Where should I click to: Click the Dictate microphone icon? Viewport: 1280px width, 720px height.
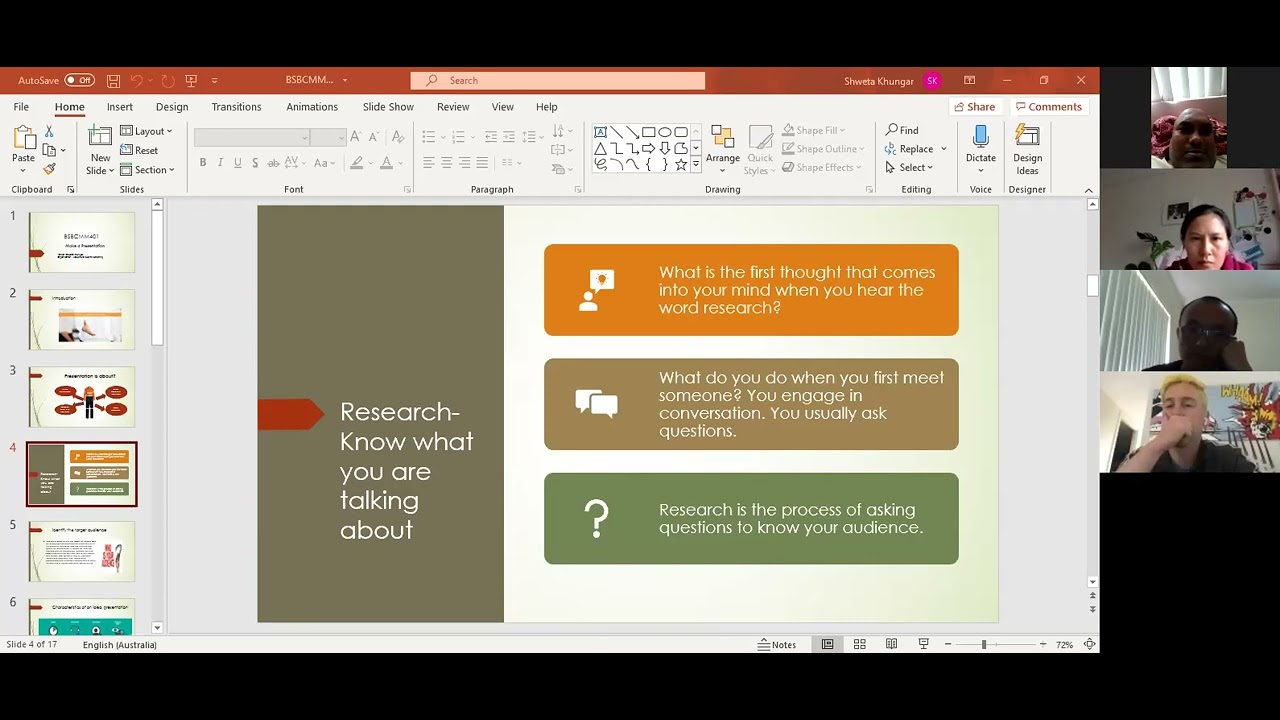pyautogui.click(x=981, y=138)
